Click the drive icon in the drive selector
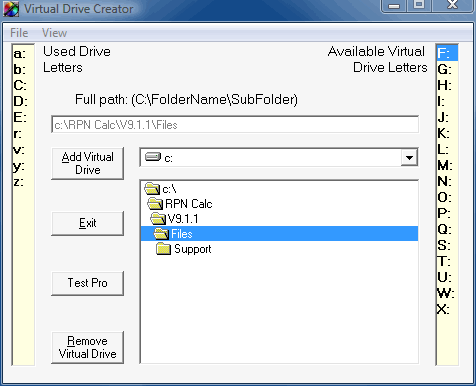The width and height of the screenshot is (476, 386). (x=153, y=157)
